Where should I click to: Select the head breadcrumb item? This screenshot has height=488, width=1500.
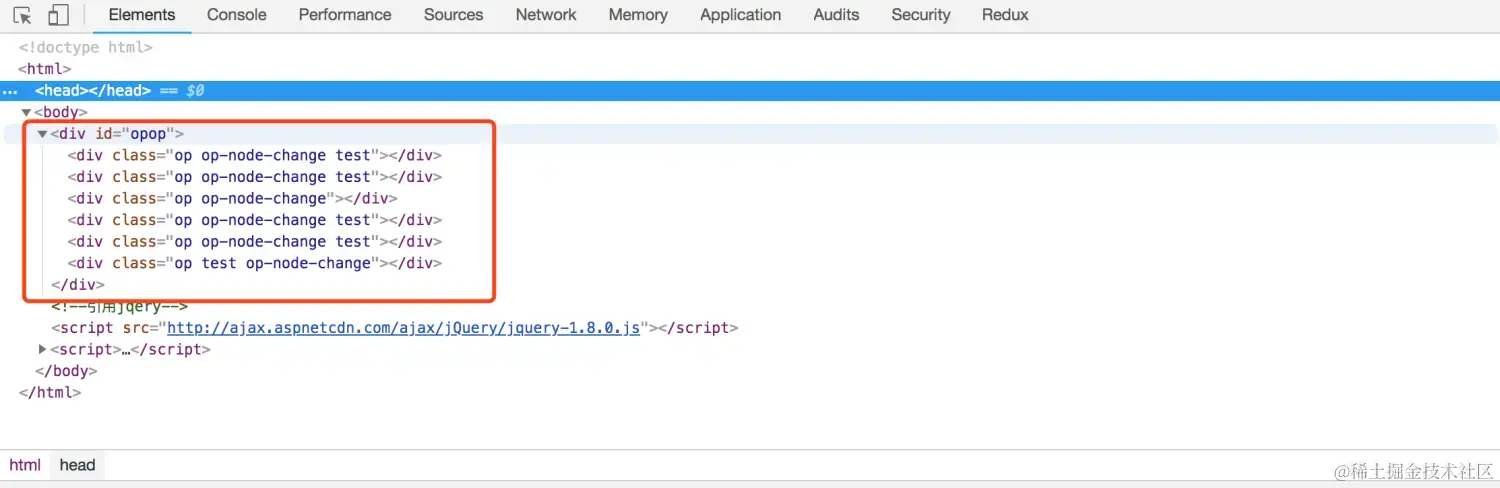coord(77,465)
